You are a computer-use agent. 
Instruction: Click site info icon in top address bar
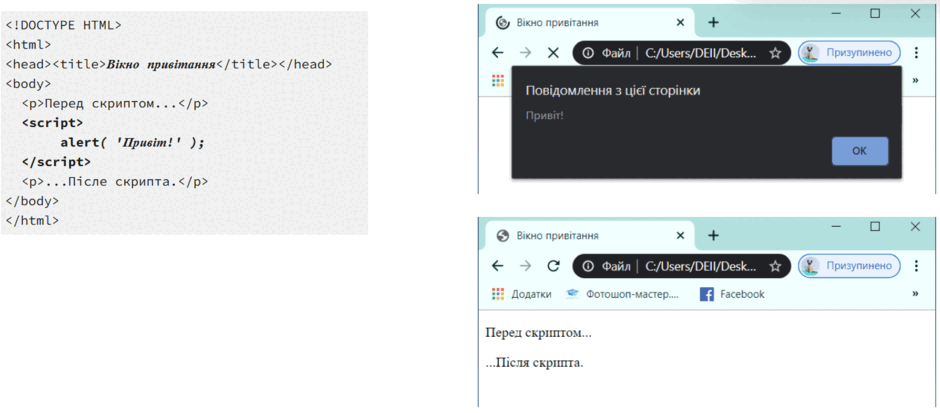pos(588,53)
